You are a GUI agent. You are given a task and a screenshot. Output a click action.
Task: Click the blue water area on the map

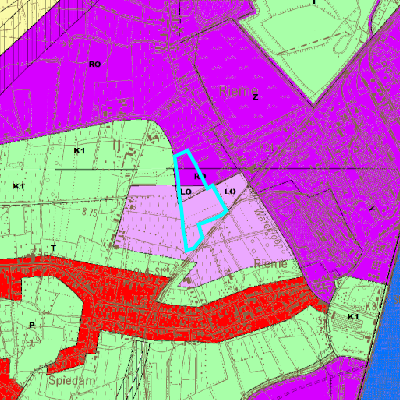(x=383, y=333)
